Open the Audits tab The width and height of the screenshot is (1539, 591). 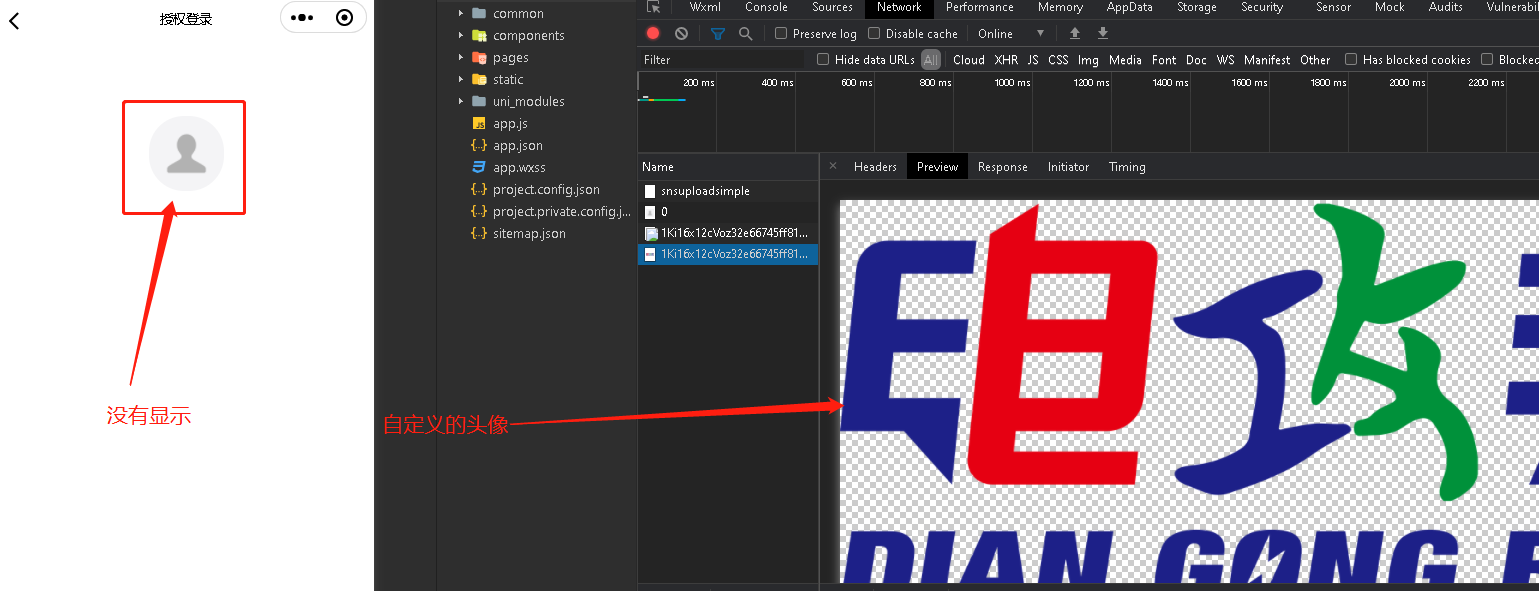(1445, 7)
